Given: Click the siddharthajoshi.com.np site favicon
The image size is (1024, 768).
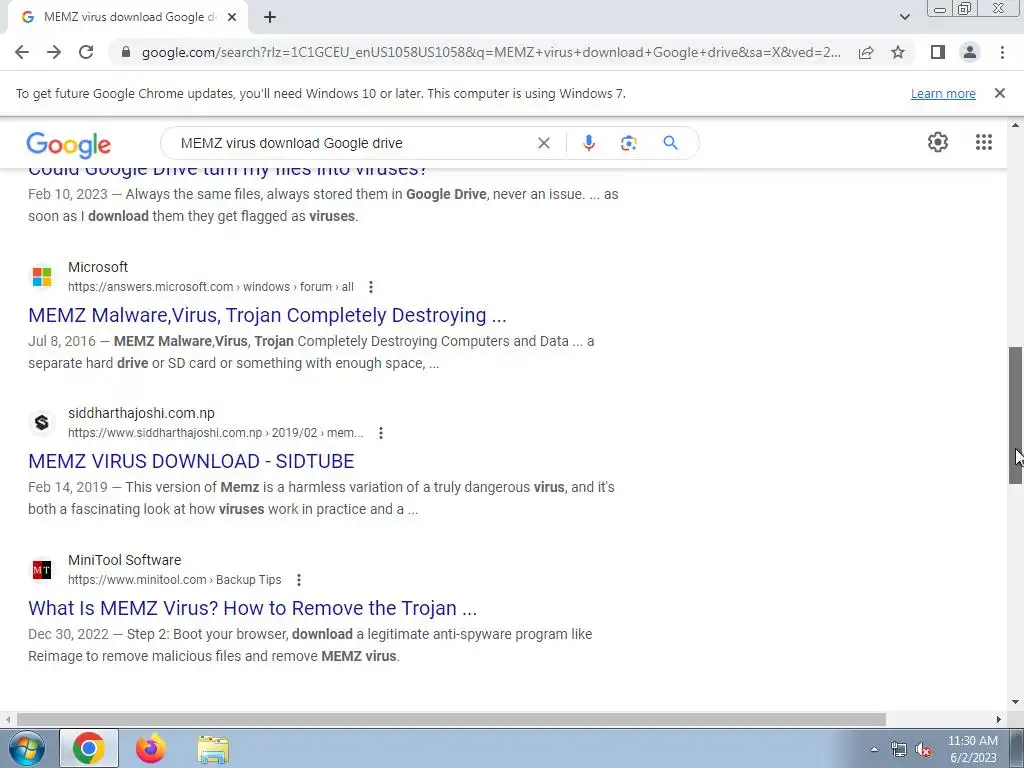Looking at the screenshot, I should [x=42, y=423].
